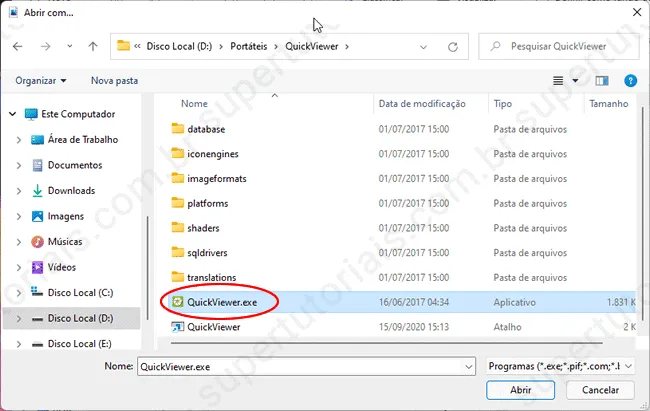Expand the Disco Local (C:) node
This screenshot has width=650, height=411.
click(18, 293)
